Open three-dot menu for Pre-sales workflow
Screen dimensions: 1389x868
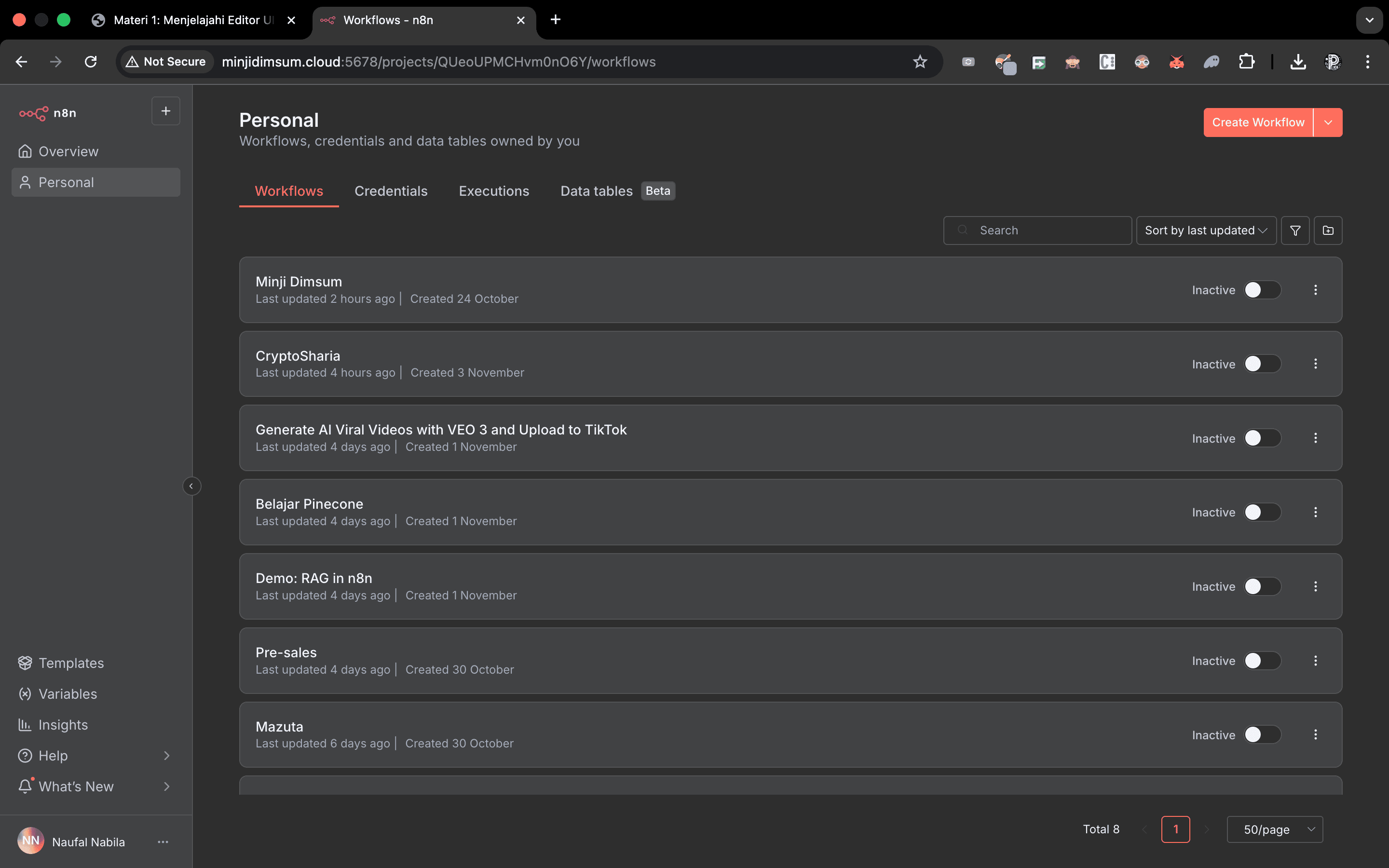click(1316, 661)
